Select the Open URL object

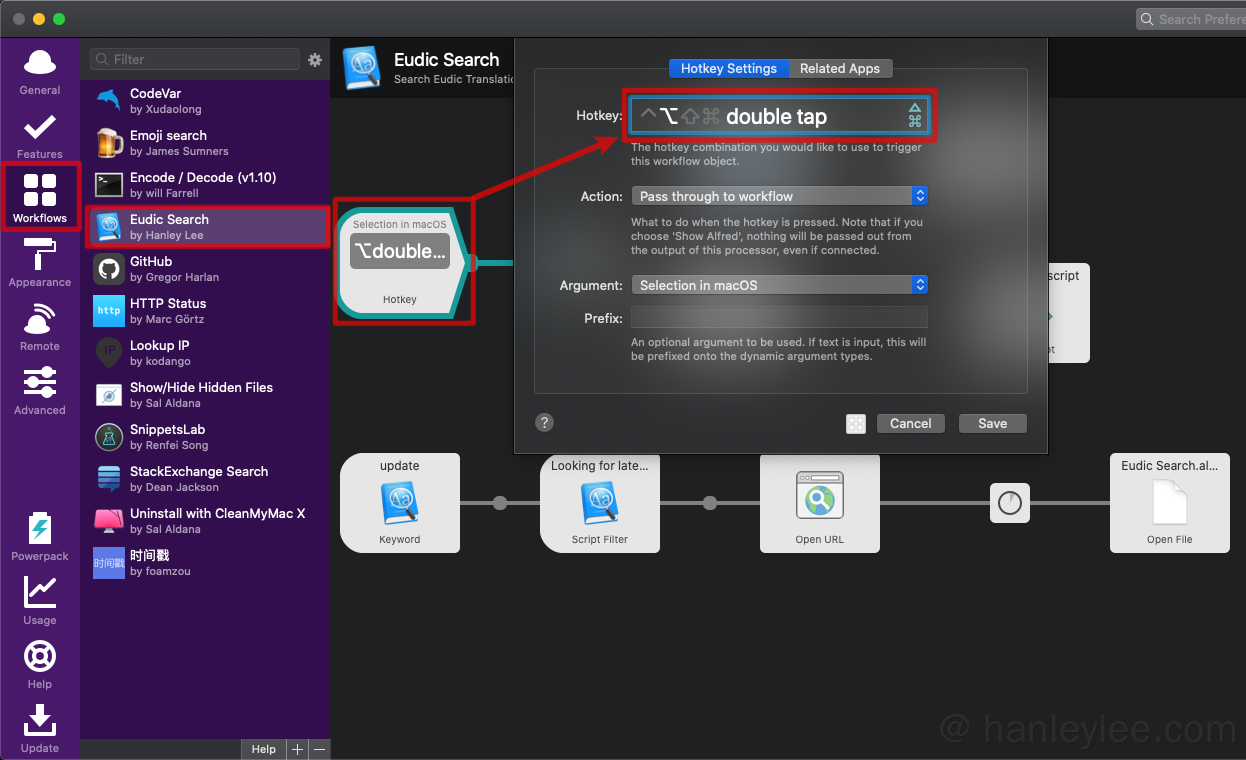click(x=820, y=503)
